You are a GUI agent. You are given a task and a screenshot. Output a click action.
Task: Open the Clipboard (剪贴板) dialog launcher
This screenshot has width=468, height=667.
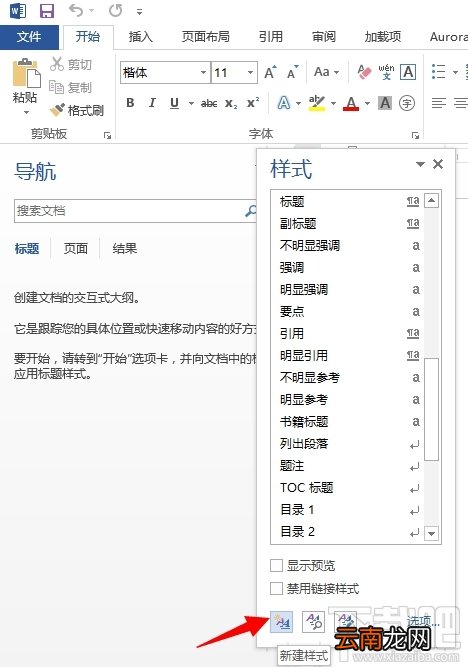[x=107, y=135]
